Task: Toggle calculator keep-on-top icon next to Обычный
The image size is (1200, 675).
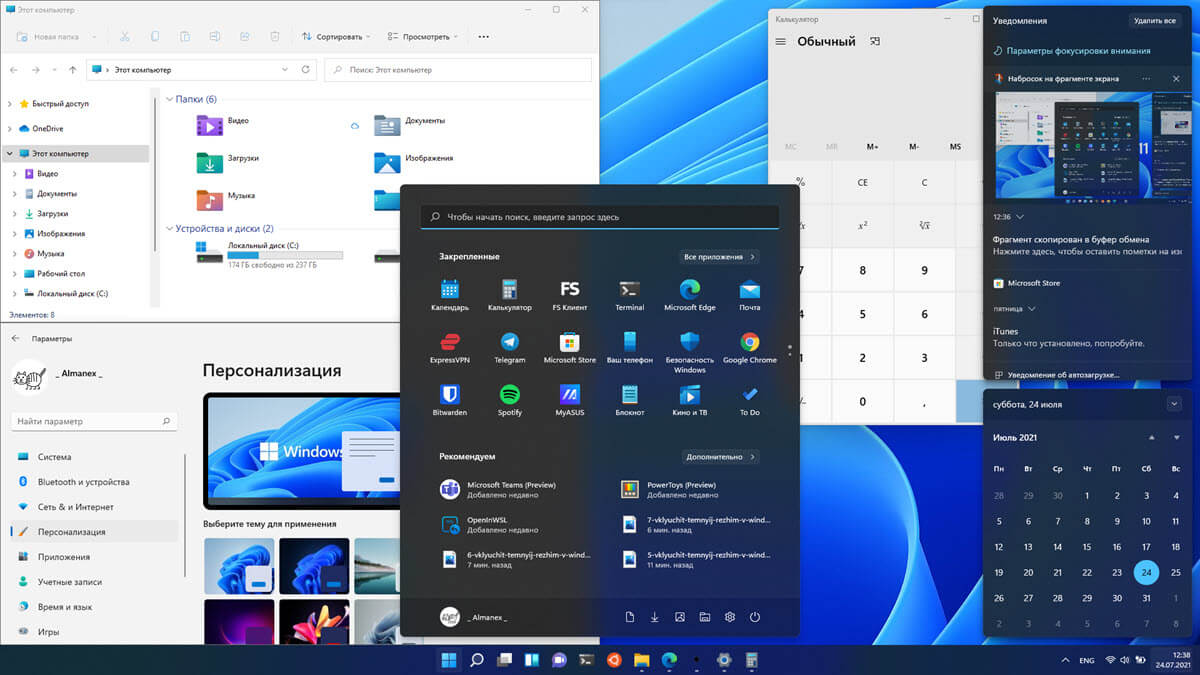Action: tap(875, 42)
